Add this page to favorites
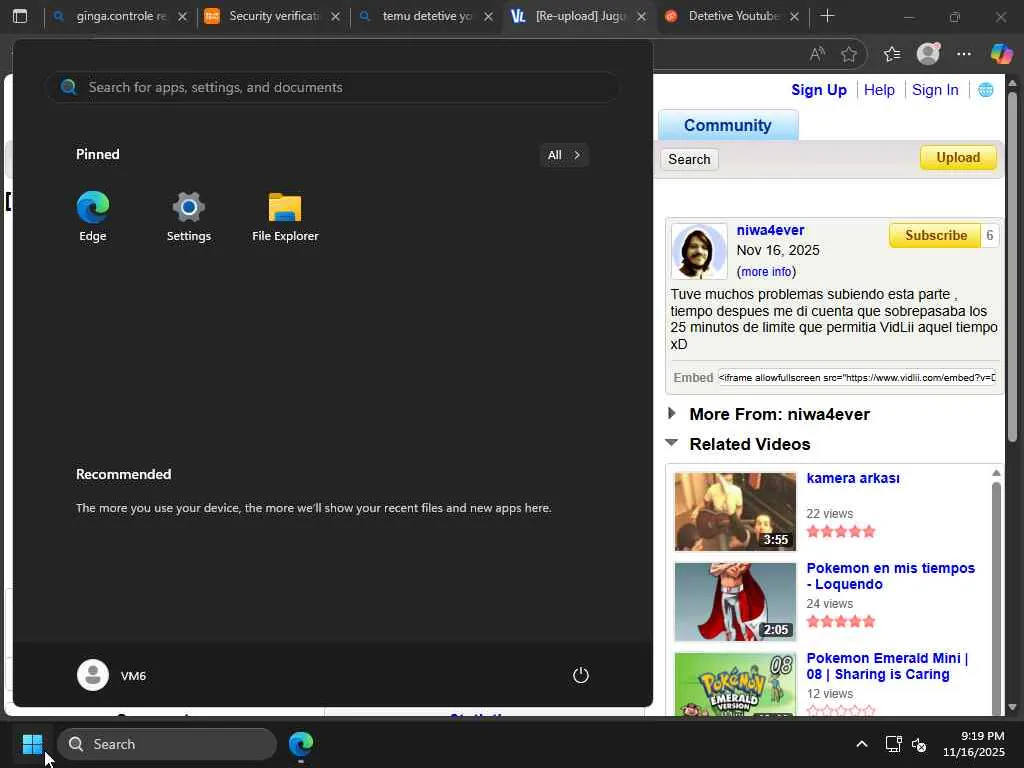 point(848,54)
